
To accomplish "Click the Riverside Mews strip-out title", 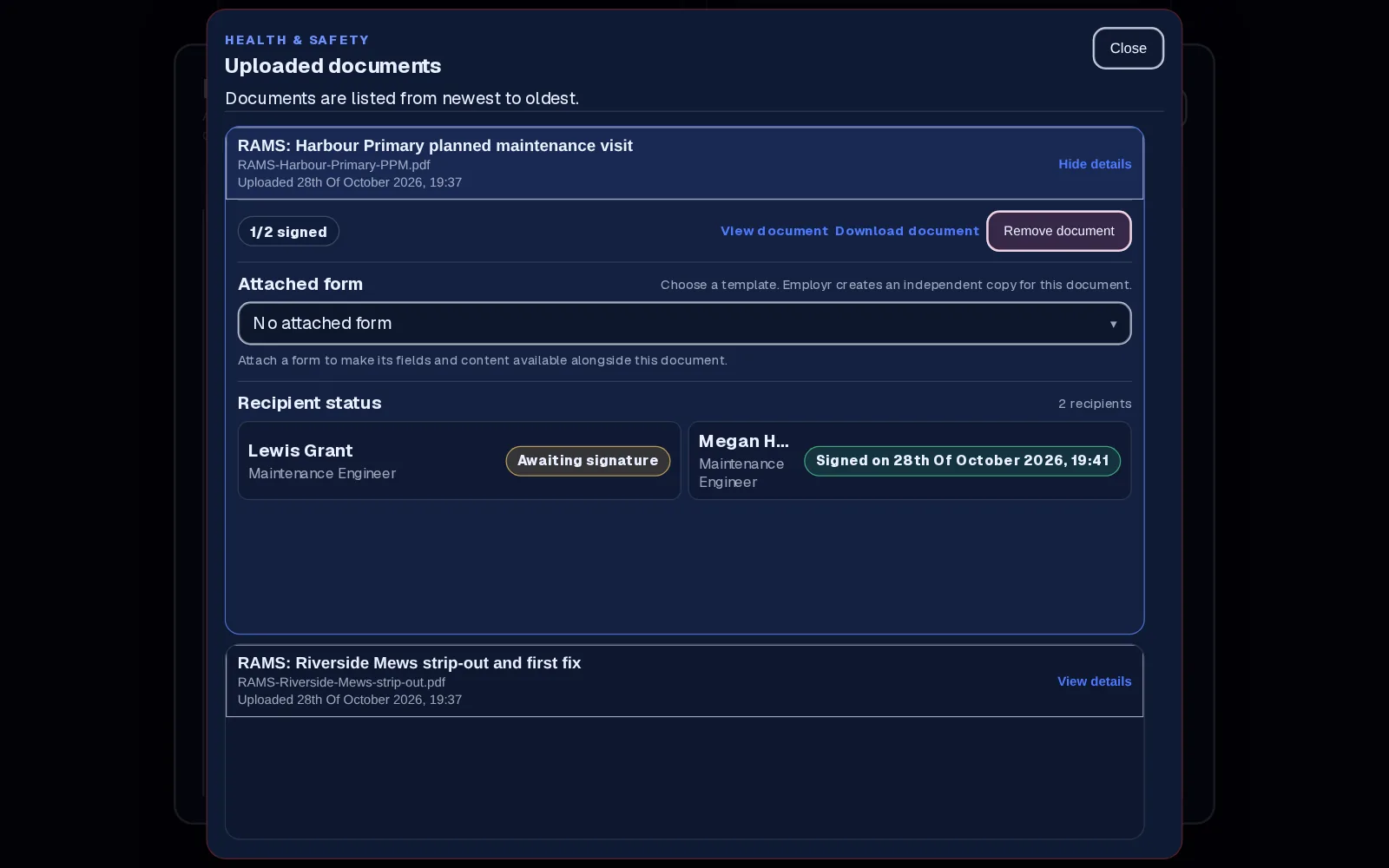I will [x=410, y=663].
